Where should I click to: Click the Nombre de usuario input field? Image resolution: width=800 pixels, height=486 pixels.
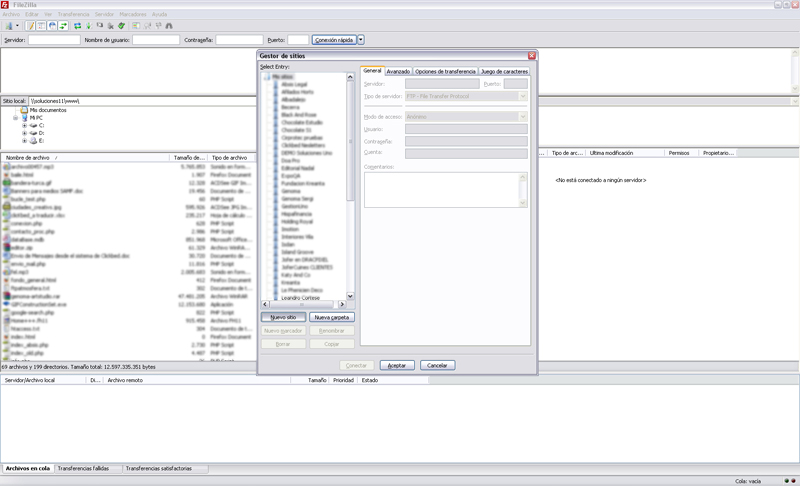tap(156, 40)
